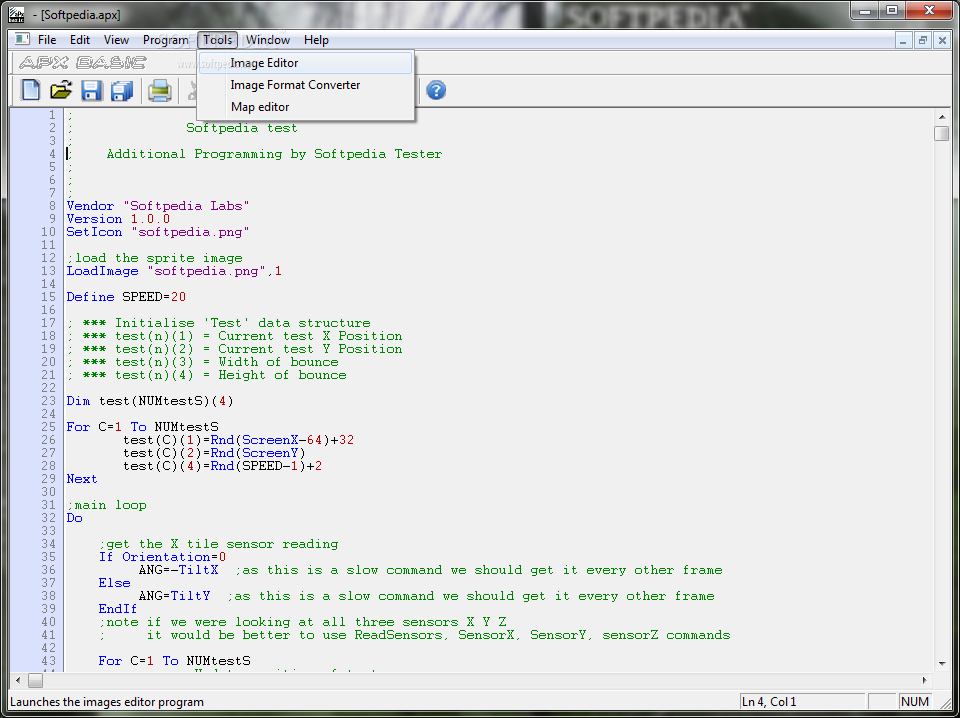Click the vertical scrollbar down arrow
The width and height of the screenshot is (960, 718).
[942, 664]
